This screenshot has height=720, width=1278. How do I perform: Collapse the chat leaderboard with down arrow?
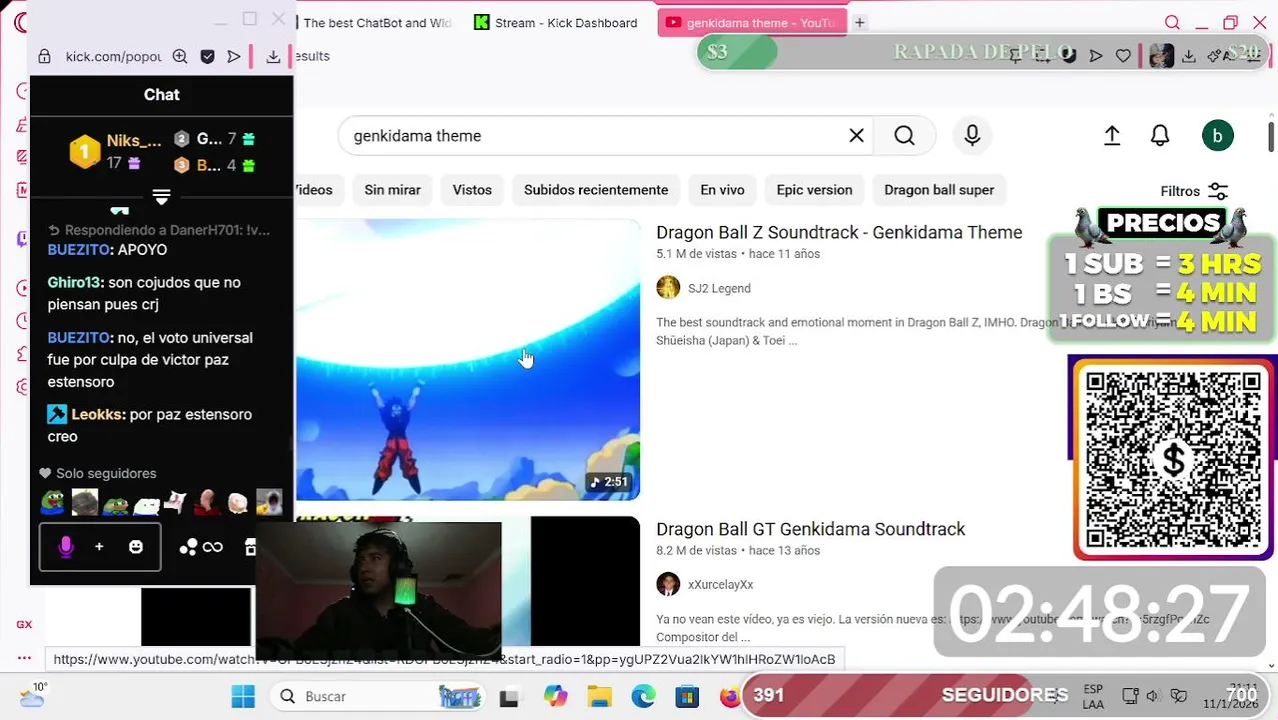tap(161, 196)
